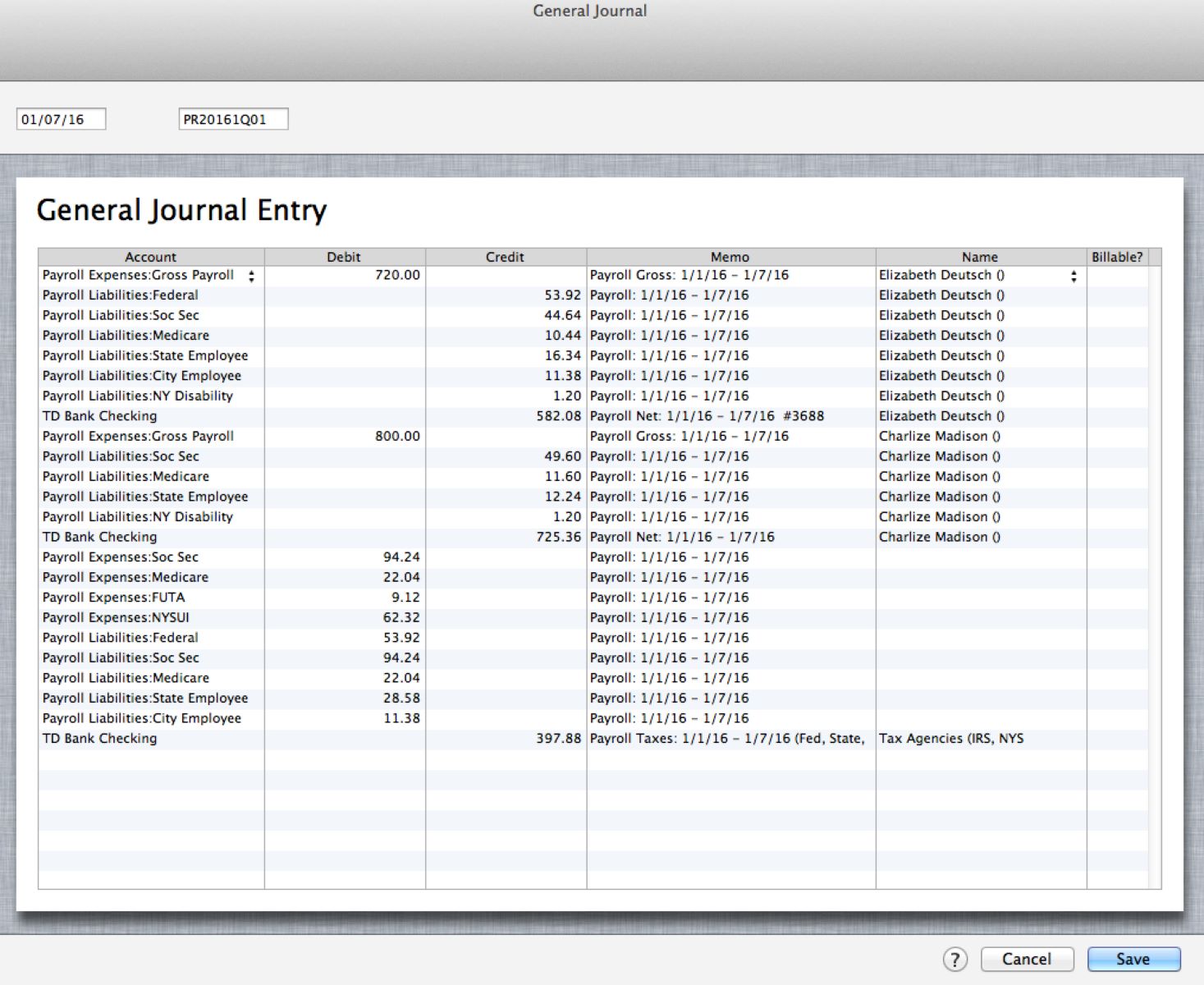Click the Cancel button

click(1026, 959)
